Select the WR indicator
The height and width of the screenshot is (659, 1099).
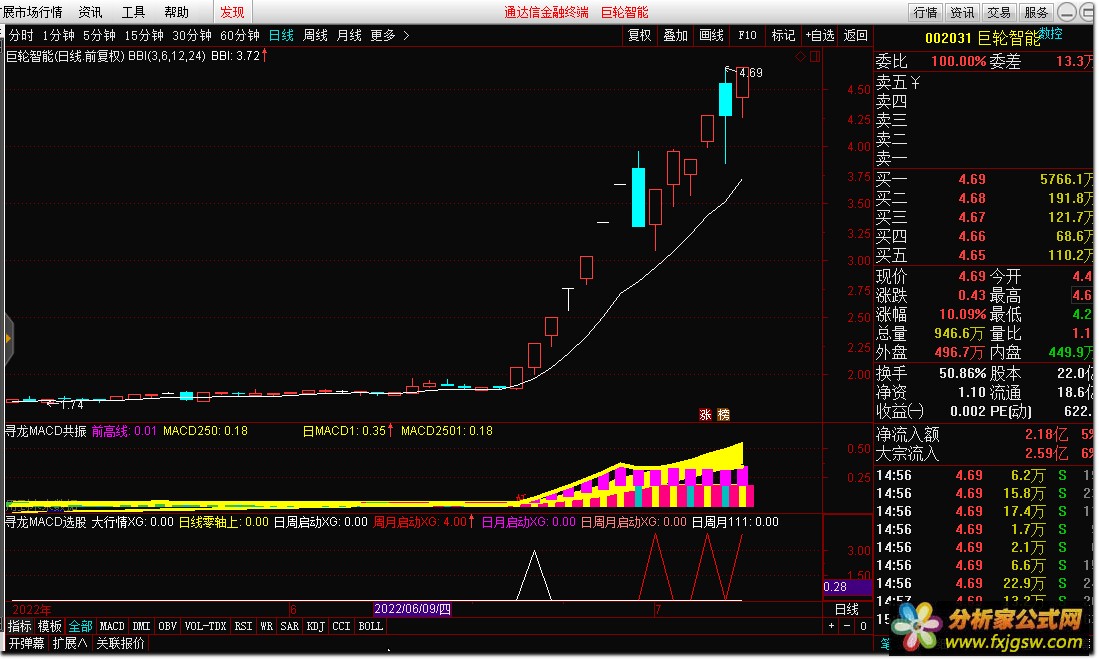coord(266,626)
